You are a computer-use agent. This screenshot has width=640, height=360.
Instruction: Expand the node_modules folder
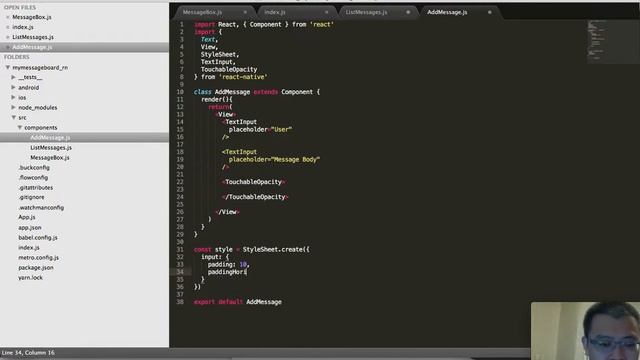(x=13, y=107)
